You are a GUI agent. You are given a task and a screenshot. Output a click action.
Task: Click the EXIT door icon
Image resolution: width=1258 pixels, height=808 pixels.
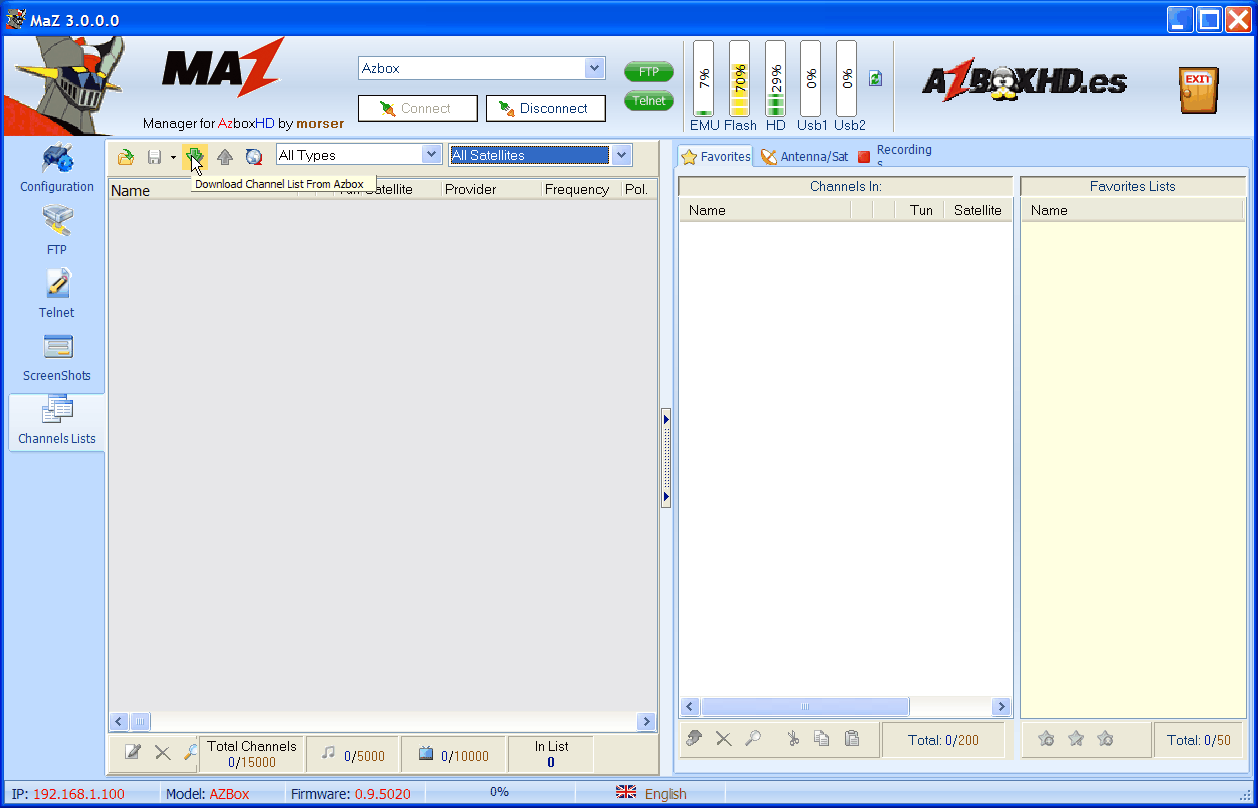point(1198,90)
